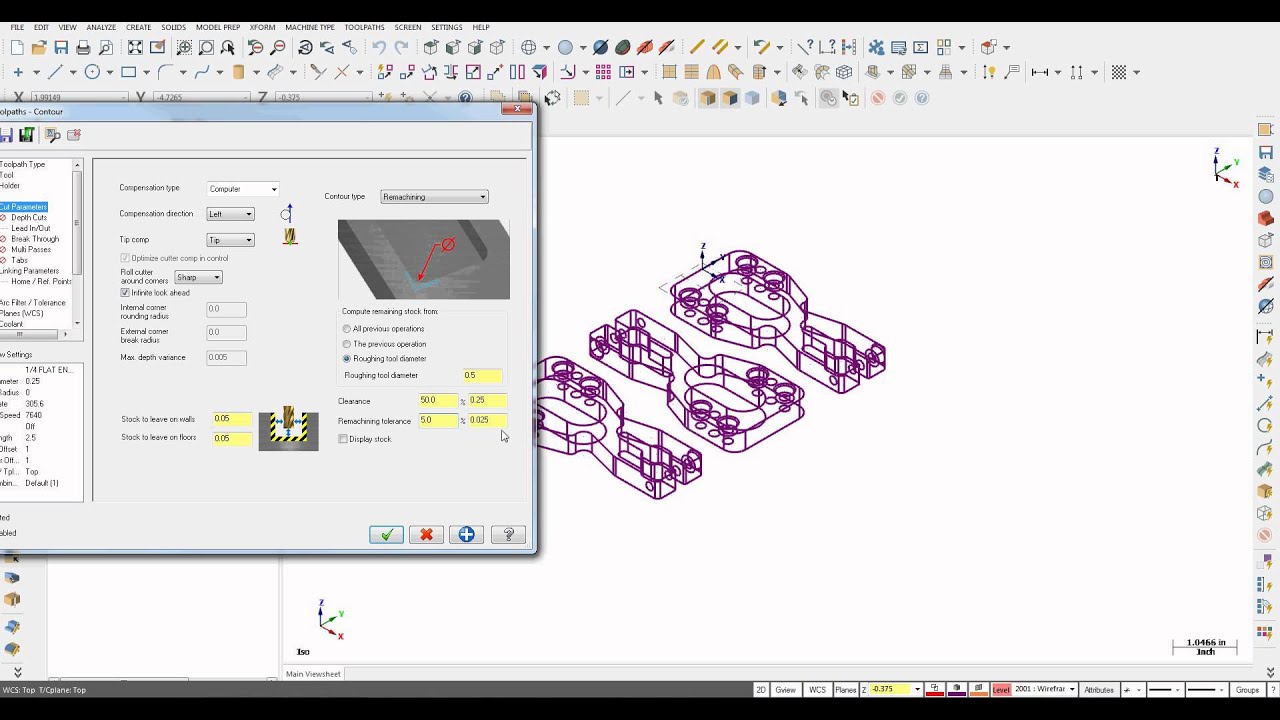The height and width of the screenshot is (720, 1280).
Task: Click the New file icon
Action: click(x=17, y=47)
